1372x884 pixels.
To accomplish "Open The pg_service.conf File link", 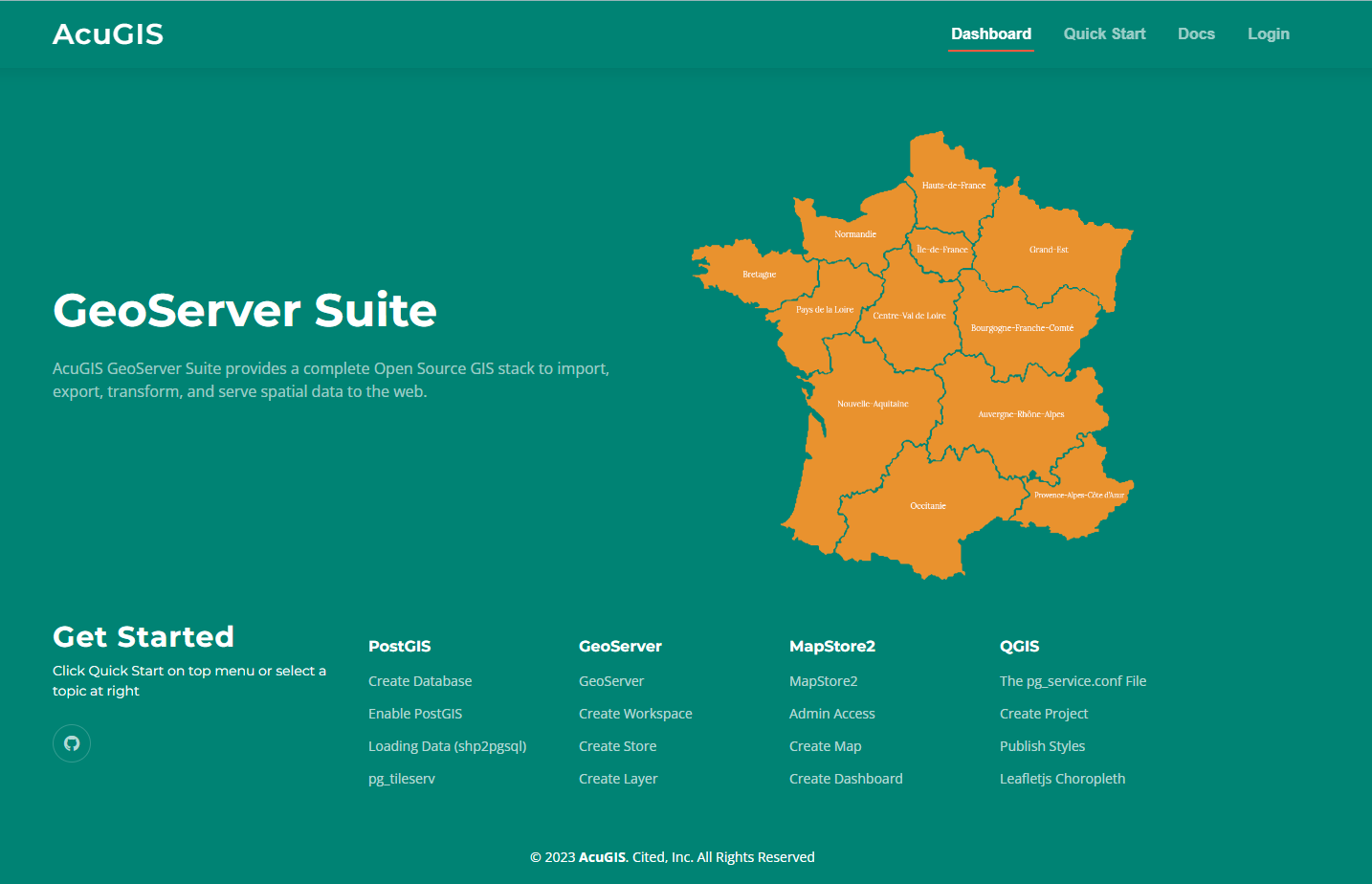I will click(x=1073, y=681).
